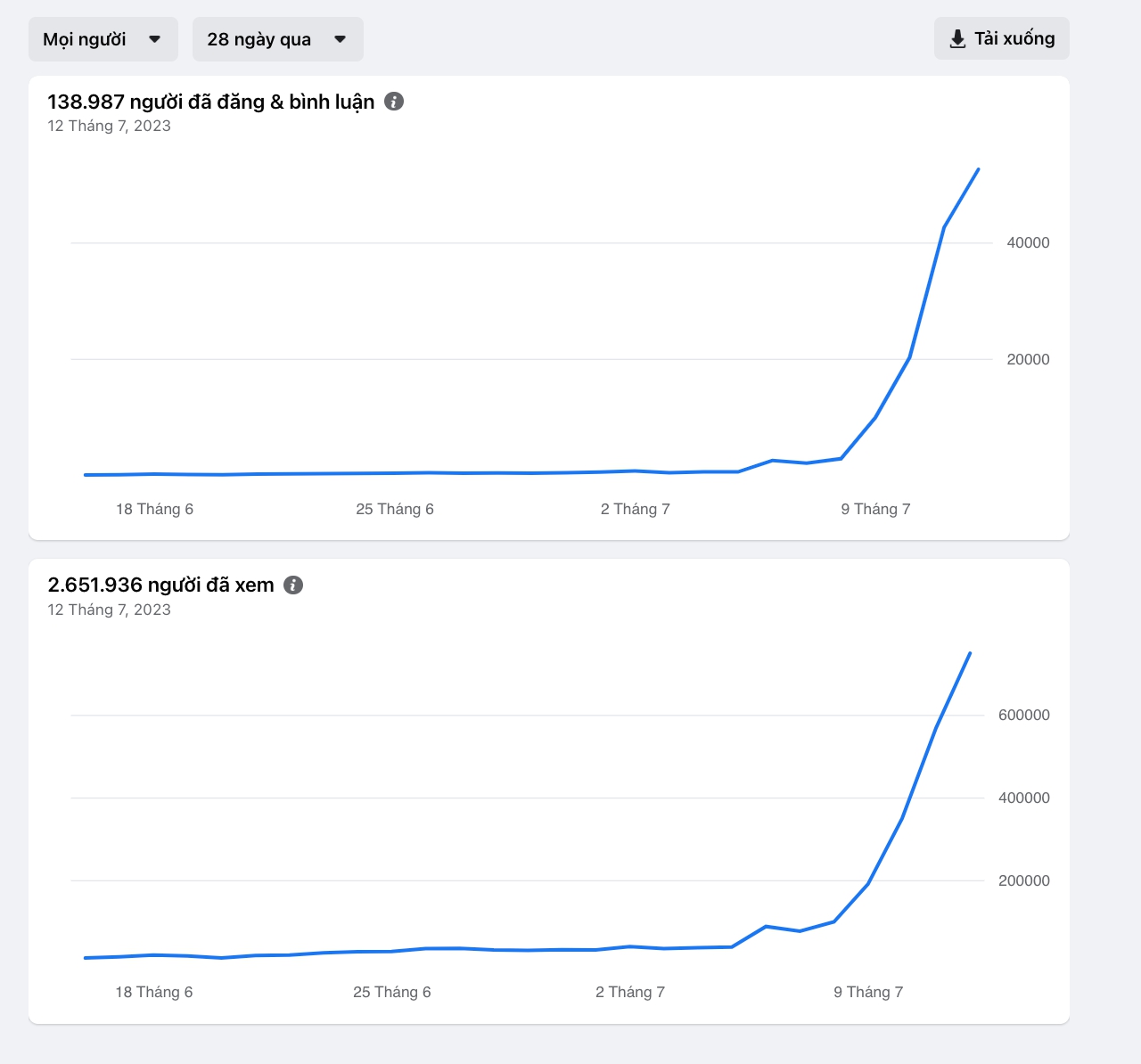This screenshot has width=1141, height=1064.
Task: Click the 40000 y-axis label
Action: point(1028,242)
